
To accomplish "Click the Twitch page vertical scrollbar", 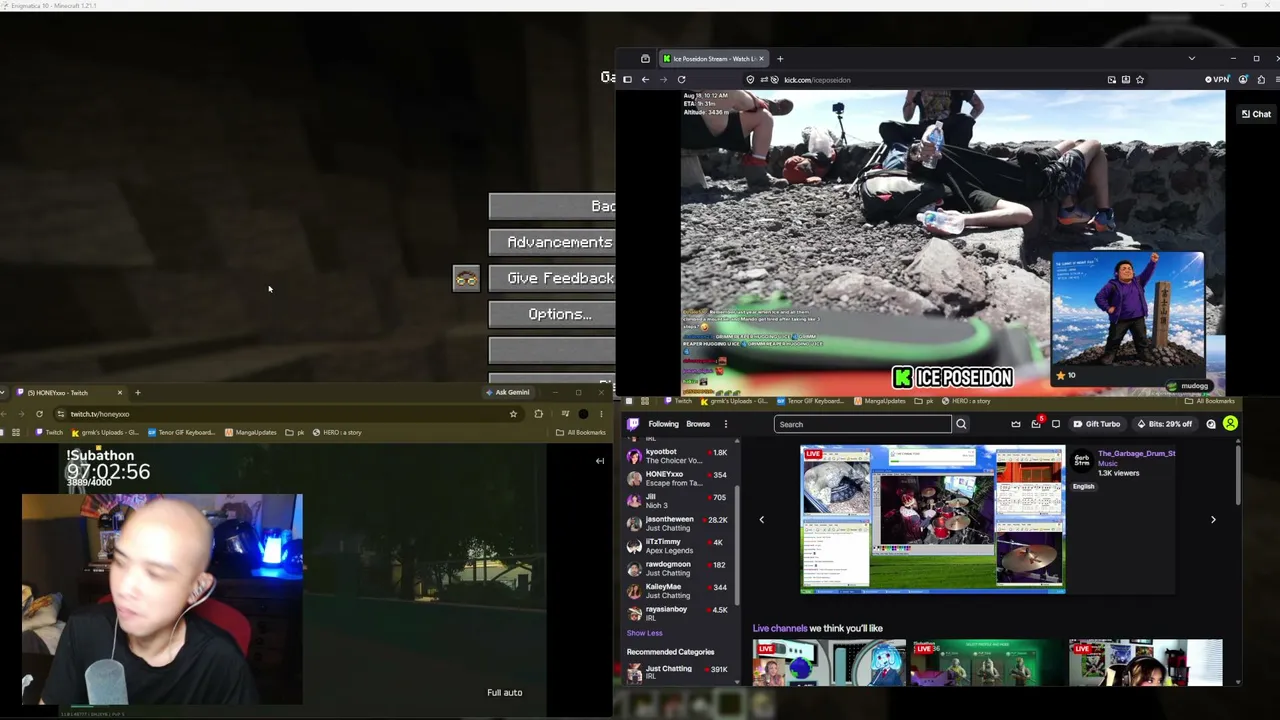I will click(1237, 475).
